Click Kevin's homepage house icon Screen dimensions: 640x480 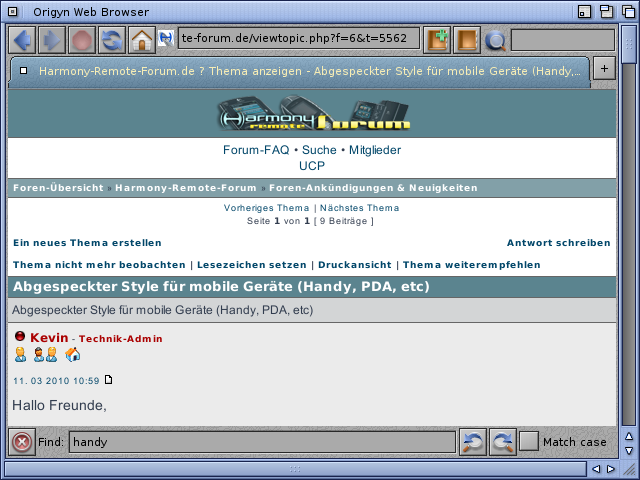pos(73,355)
